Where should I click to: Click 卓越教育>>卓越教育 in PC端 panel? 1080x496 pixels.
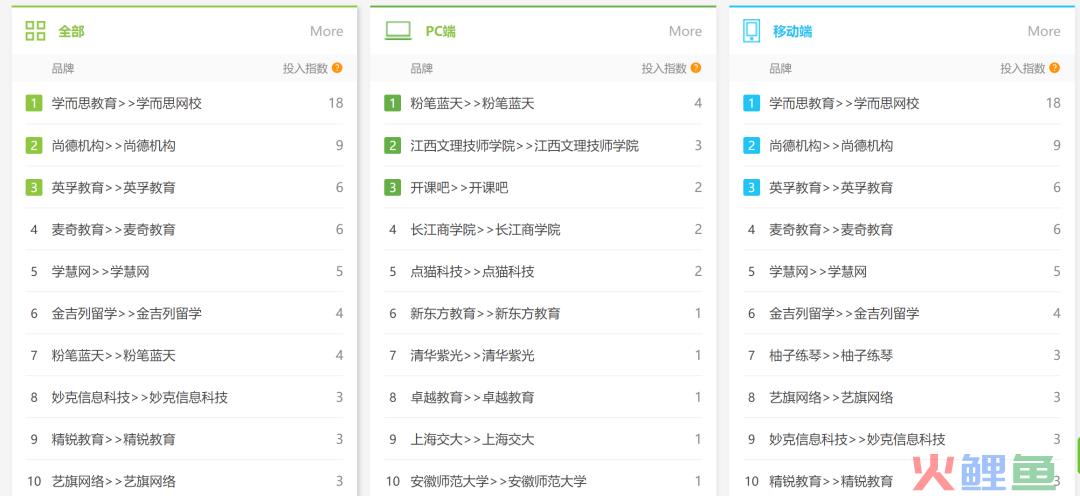click(x=472, y=397)
